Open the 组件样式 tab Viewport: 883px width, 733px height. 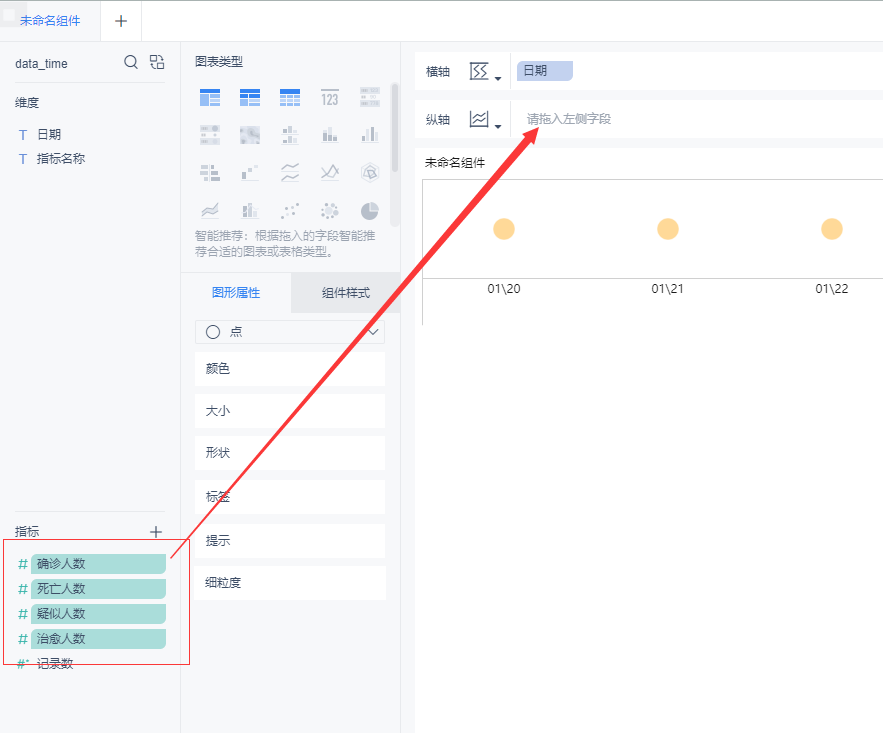point(346,293)
